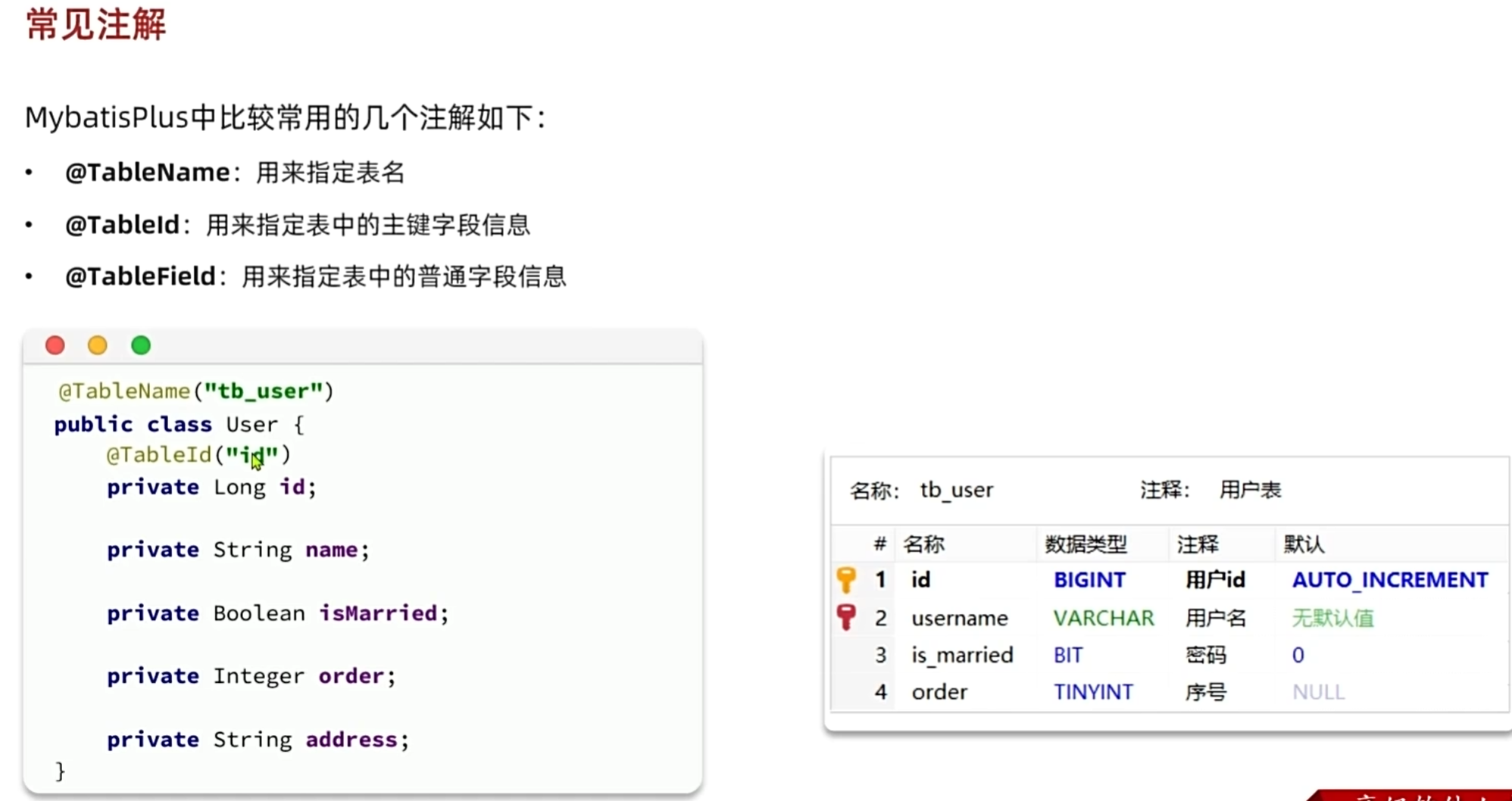The height and width of the screenshot is (801, 1512).
Task: Click the username cell in row 2
Action: (960, 619)
